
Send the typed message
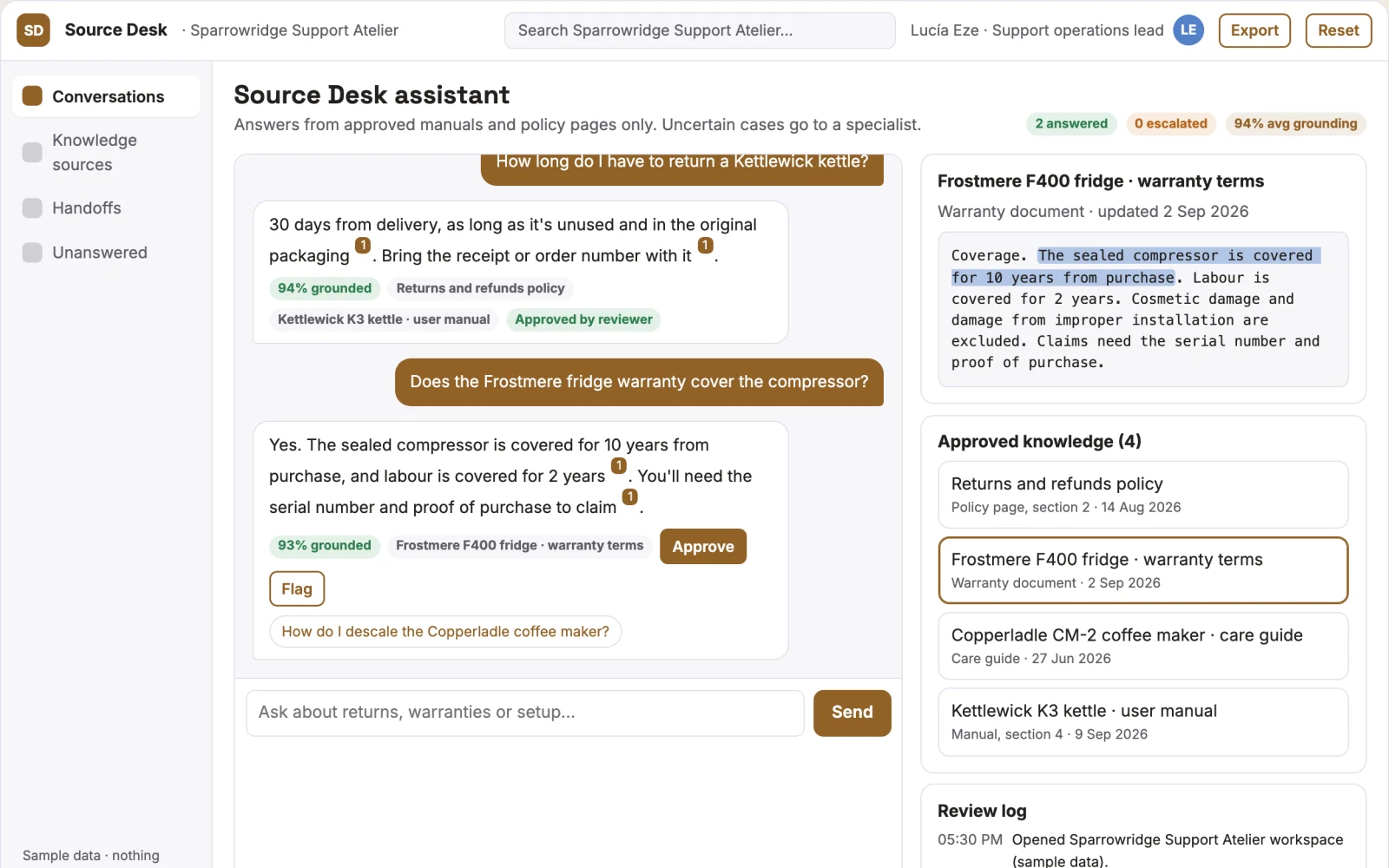tap(852, 713)
